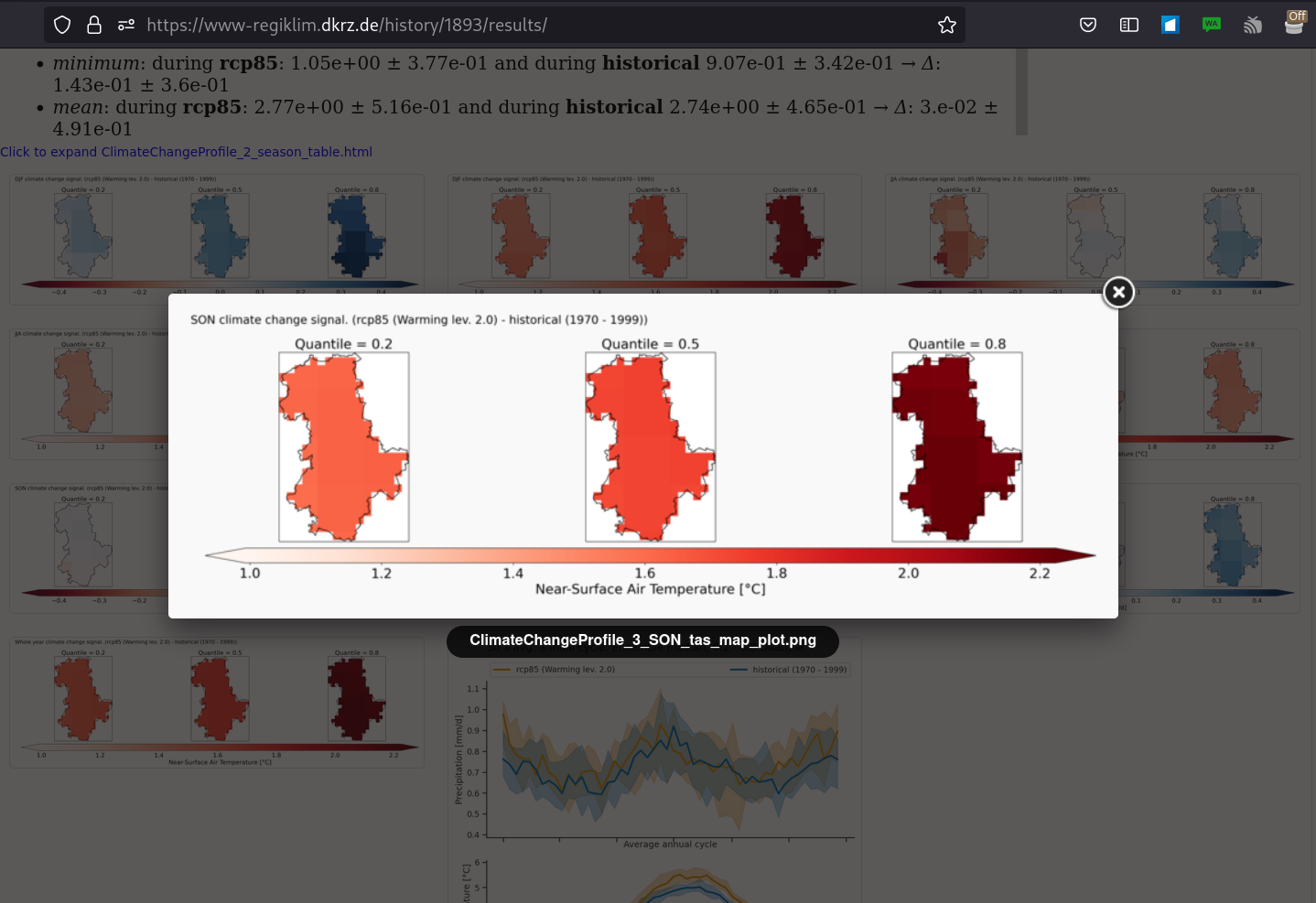Viewport: 1316px width, 903px height.
Task: Close the SON map lightbox
Action: (1118, 293)
